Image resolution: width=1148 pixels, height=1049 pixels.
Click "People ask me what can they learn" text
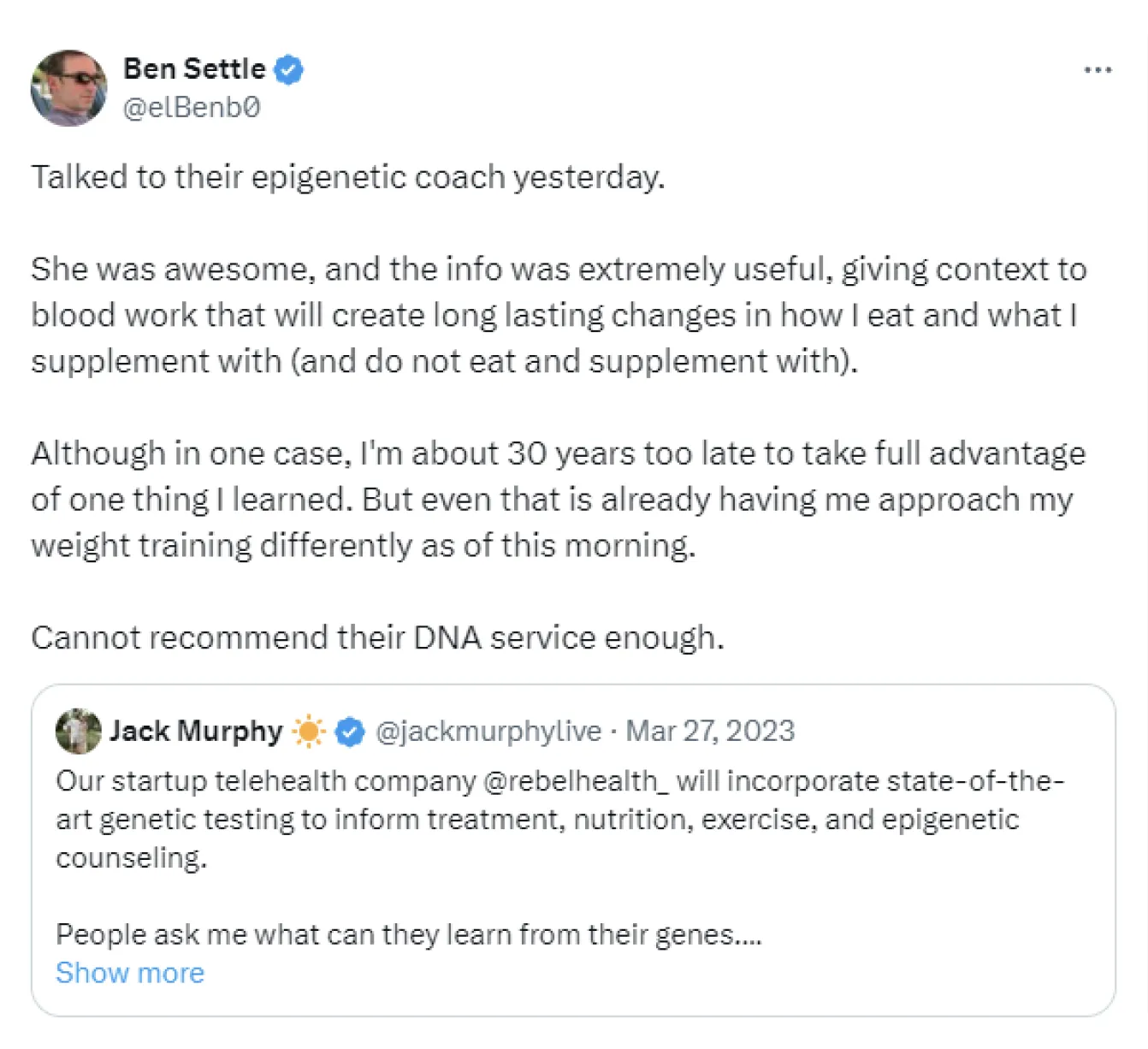[408, 934]
